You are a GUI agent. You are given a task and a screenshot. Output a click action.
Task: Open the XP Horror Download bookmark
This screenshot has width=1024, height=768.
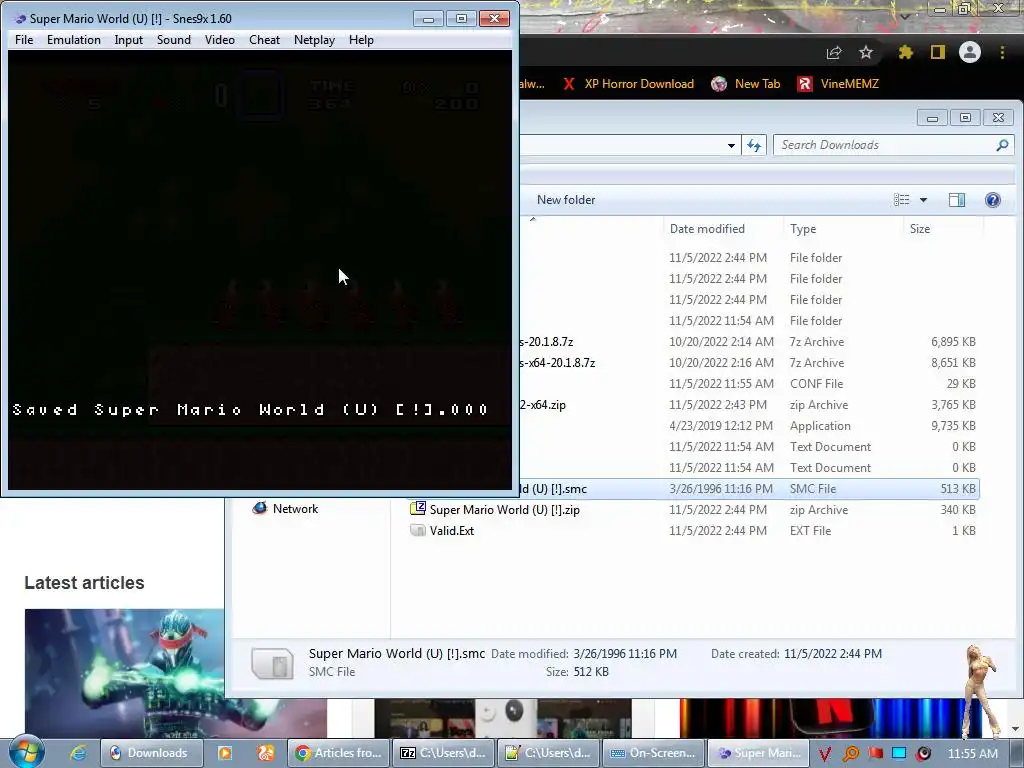click(x=628, y=84)
